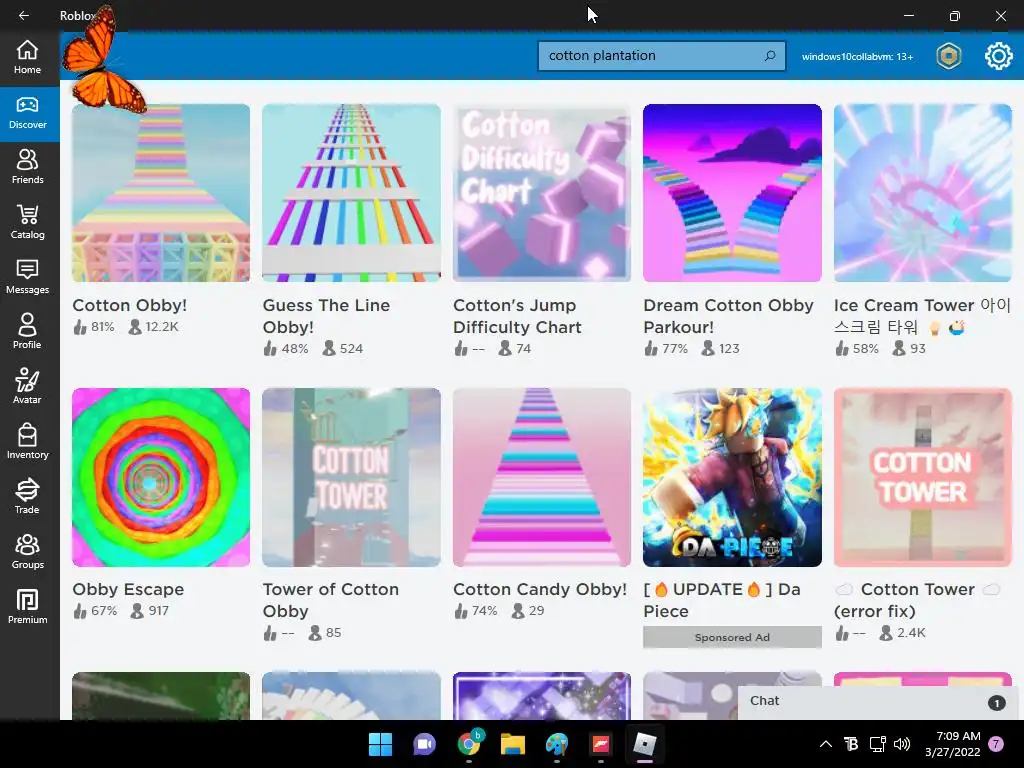Image resolution: width=1024 pixels, height=768 pixels.
Task: Go to Profile in the sidebar
Action: 27,332
